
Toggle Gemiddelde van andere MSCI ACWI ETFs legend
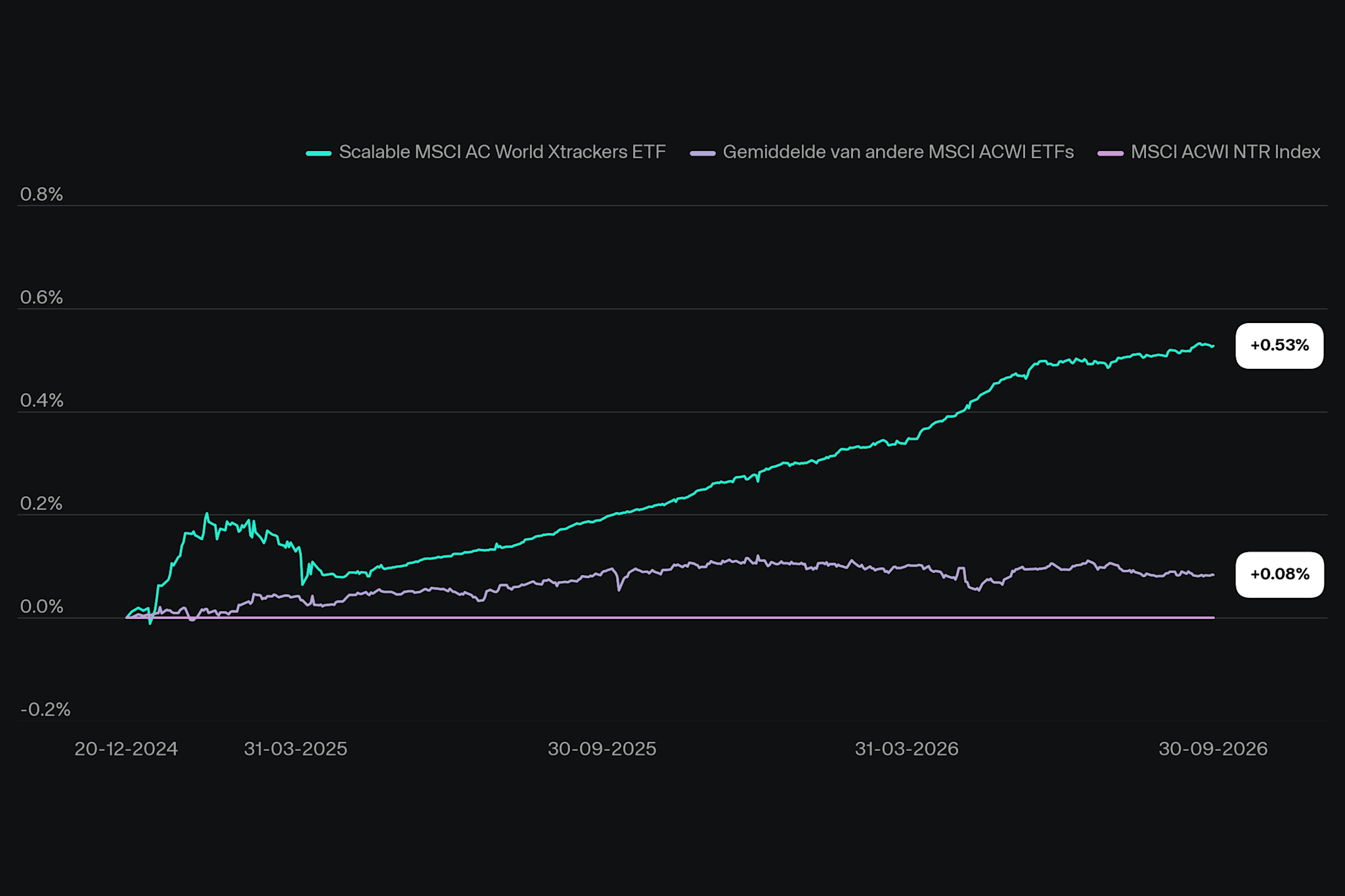(882, 152)
